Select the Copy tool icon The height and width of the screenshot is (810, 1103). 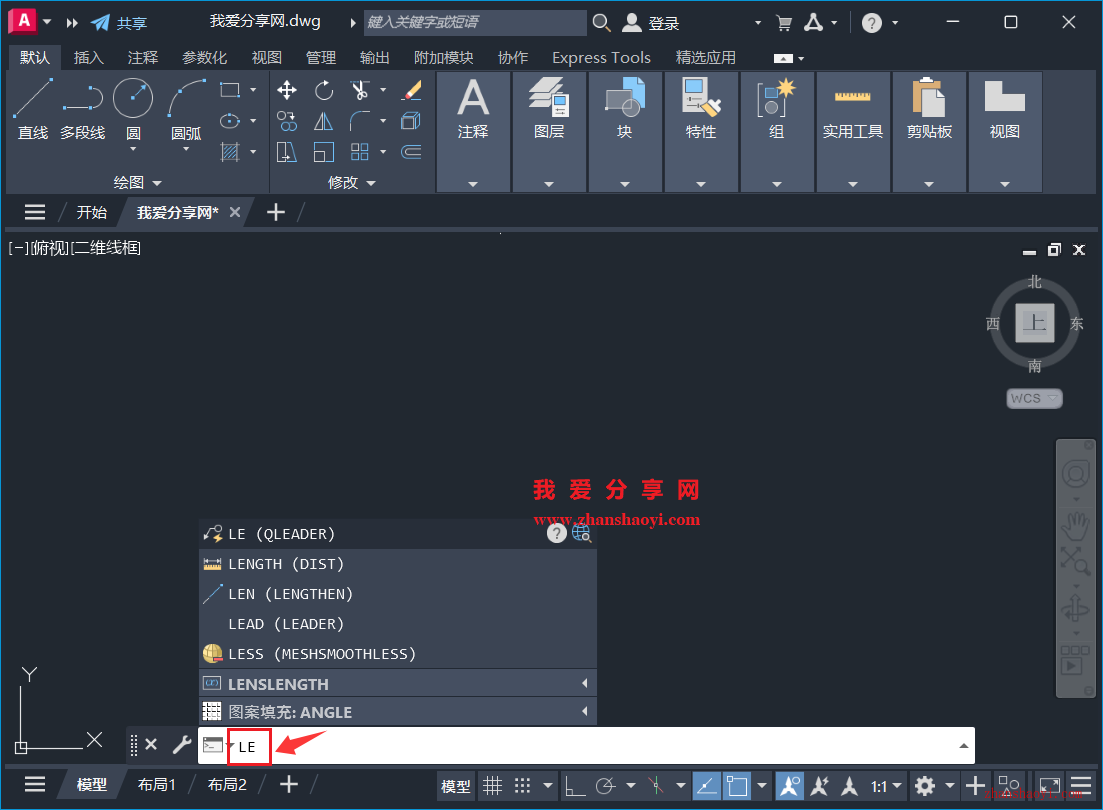click(286, 121)
